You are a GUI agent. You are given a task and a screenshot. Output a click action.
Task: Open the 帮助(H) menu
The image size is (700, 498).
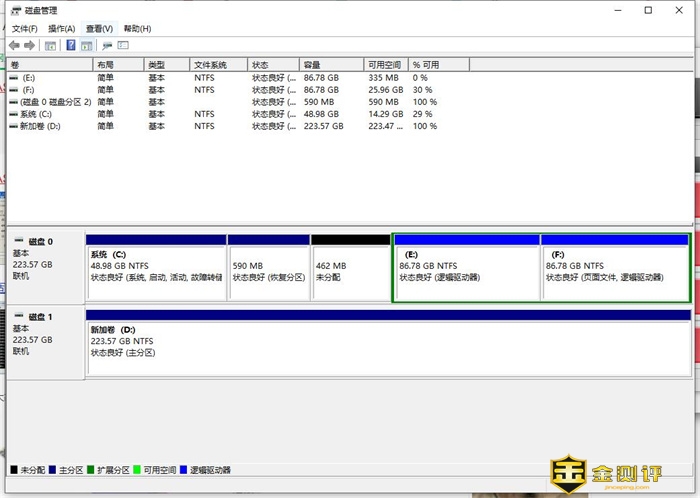point(137,29)
